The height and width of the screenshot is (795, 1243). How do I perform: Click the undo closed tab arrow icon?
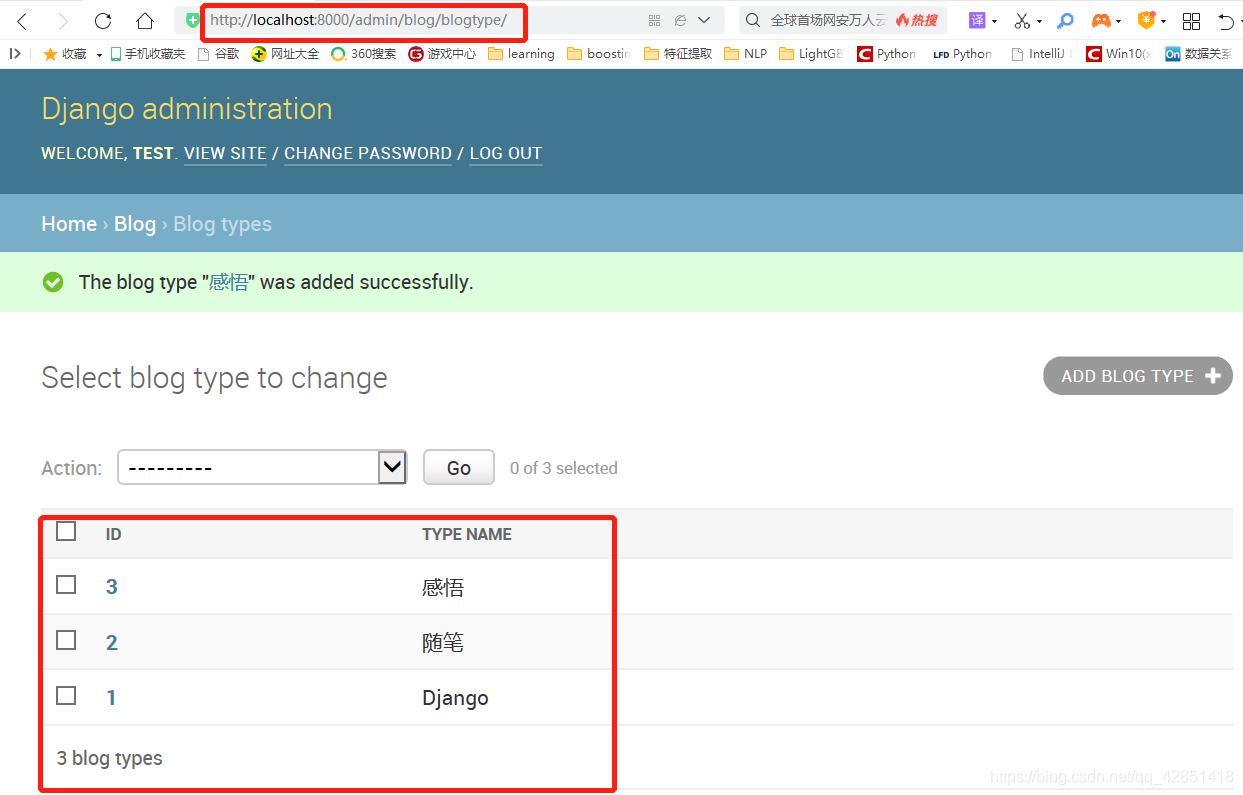pos(1226,21)
